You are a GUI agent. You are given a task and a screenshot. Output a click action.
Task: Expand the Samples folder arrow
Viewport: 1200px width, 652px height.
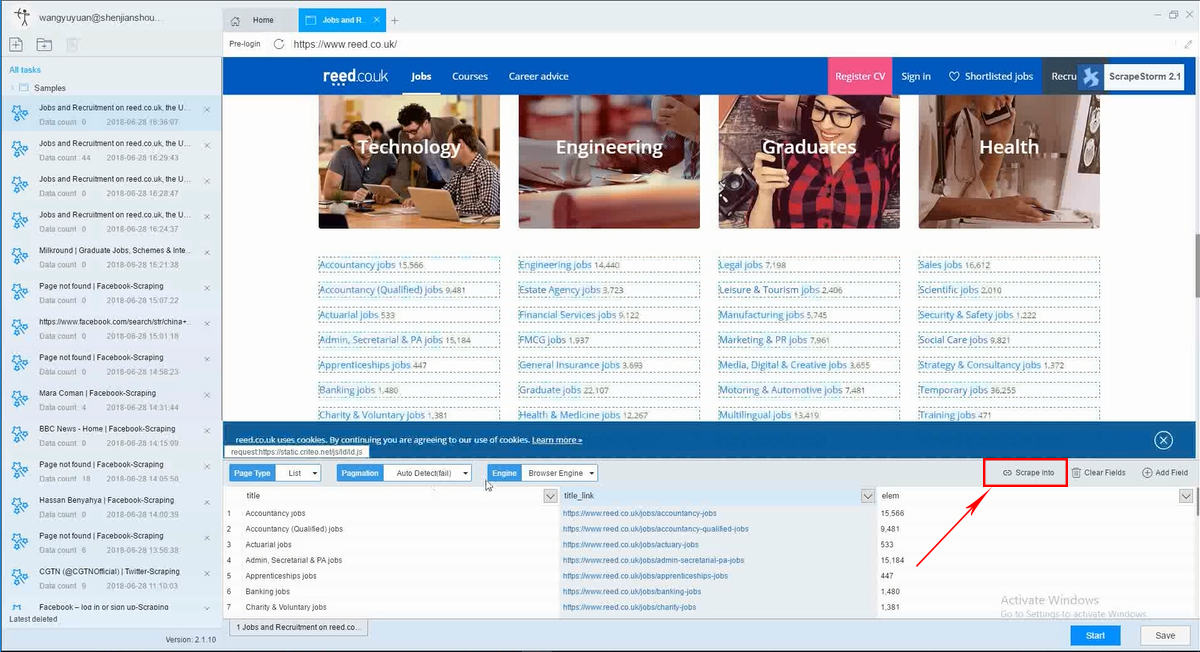click(12, 88)
